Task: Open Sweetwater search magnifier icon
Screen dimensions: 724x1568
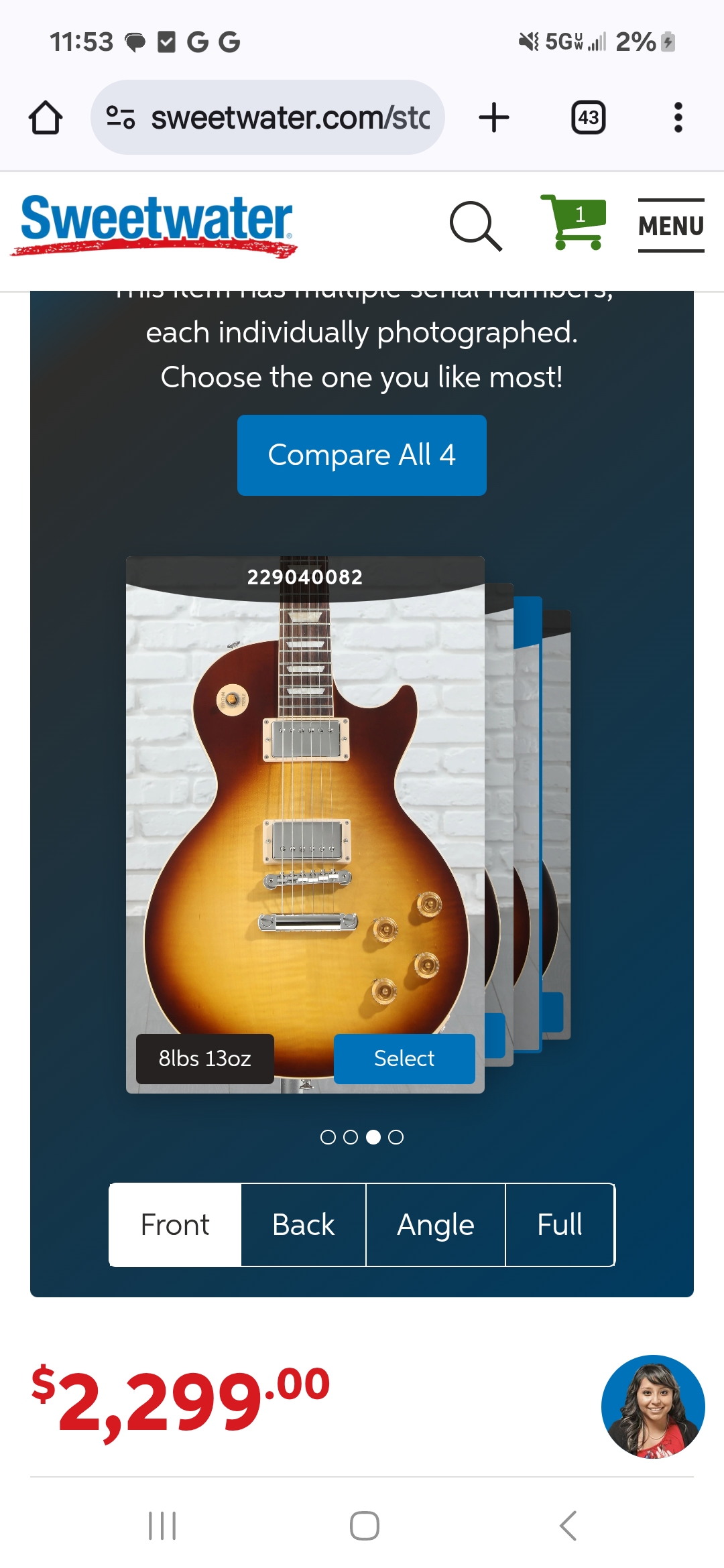Action: click(x=475, y=226)
